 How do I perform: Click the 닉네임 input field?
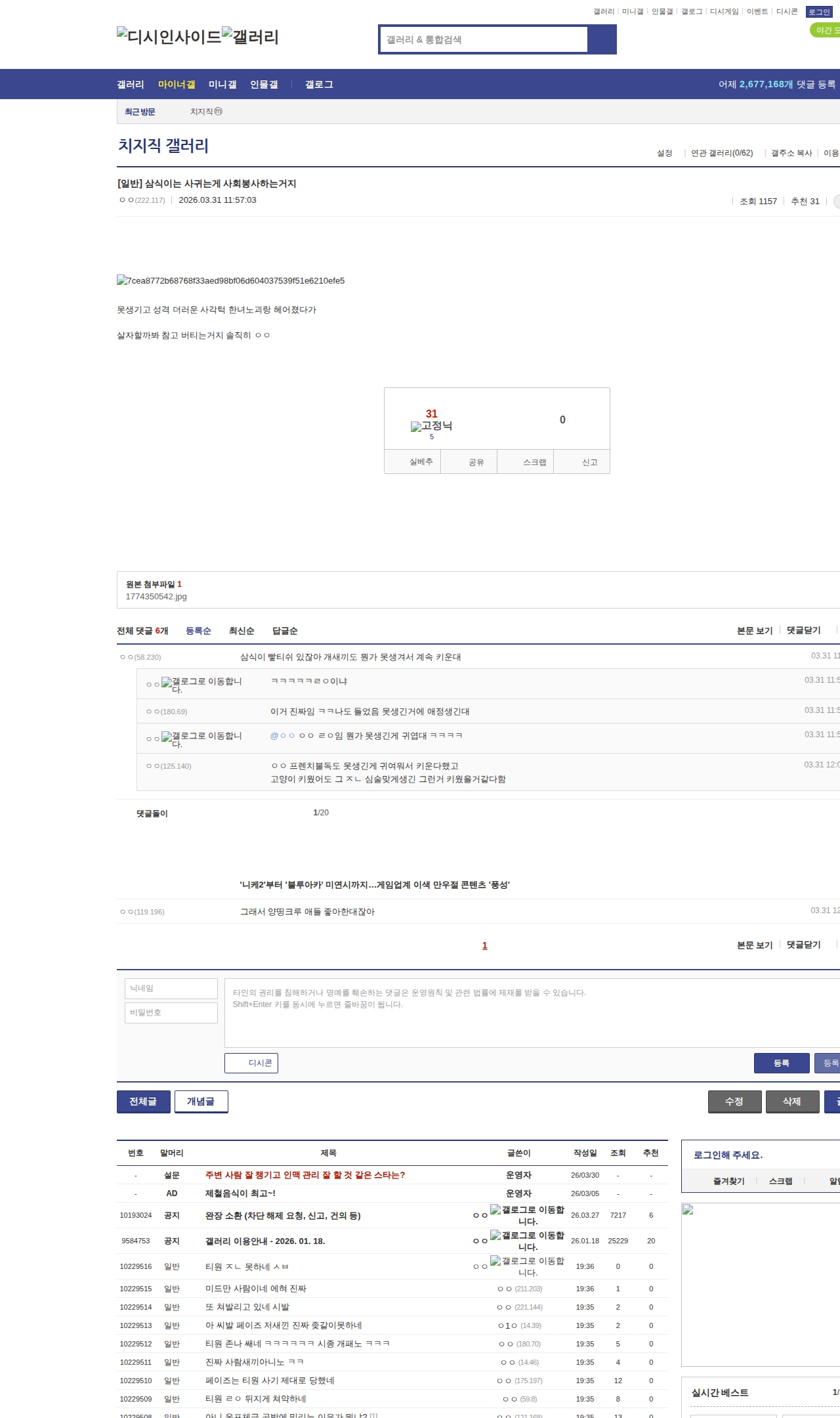point(171,989)
